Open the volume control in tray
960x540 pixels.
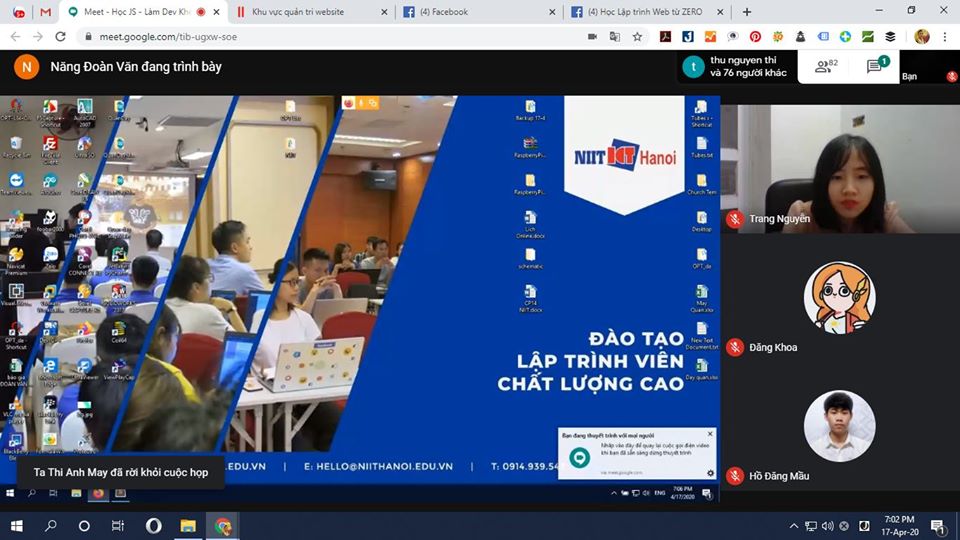[x=828, y=526]
